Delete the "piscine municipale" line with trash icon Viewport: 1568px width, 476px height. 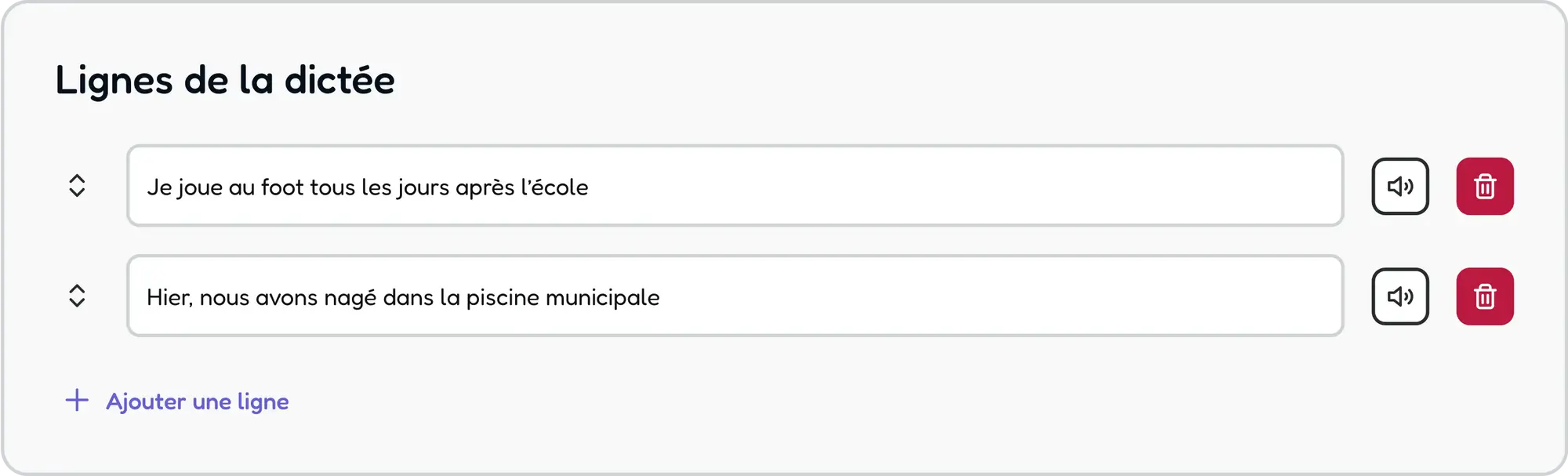[x=1485, y=296]
